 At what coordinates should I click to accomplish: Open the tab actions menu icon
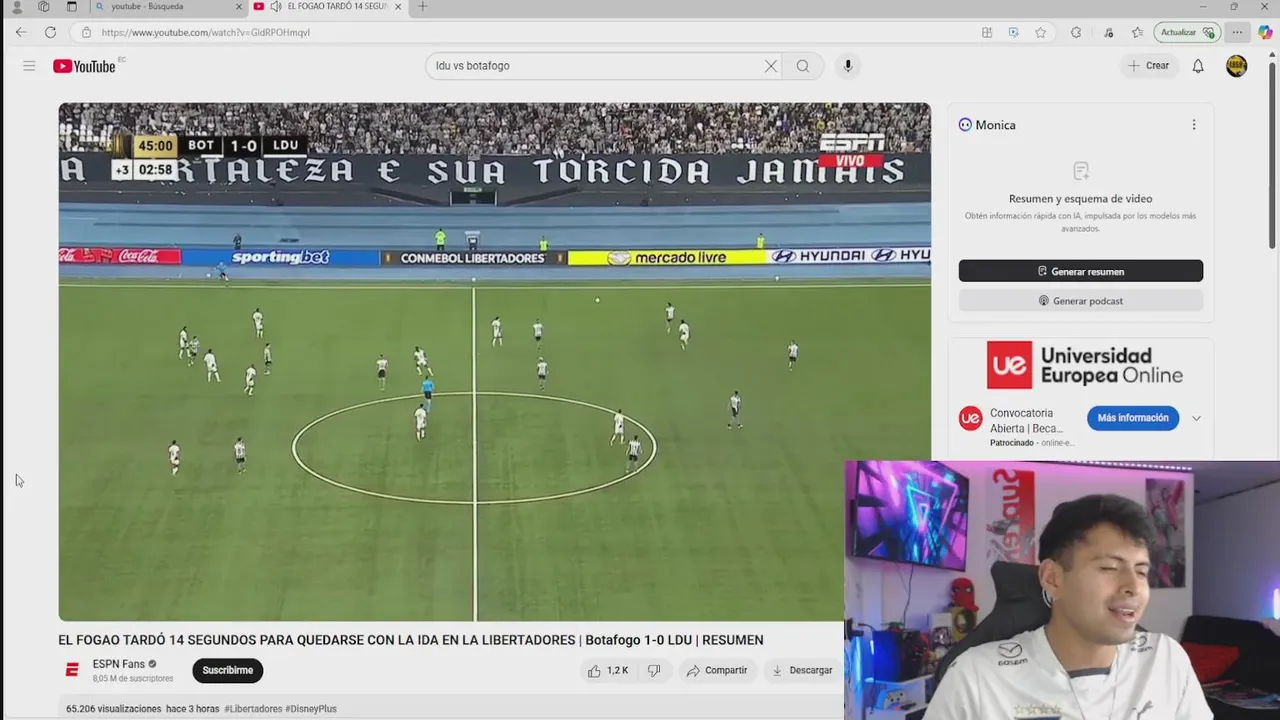pyautogui.click(x=72, y=7)
